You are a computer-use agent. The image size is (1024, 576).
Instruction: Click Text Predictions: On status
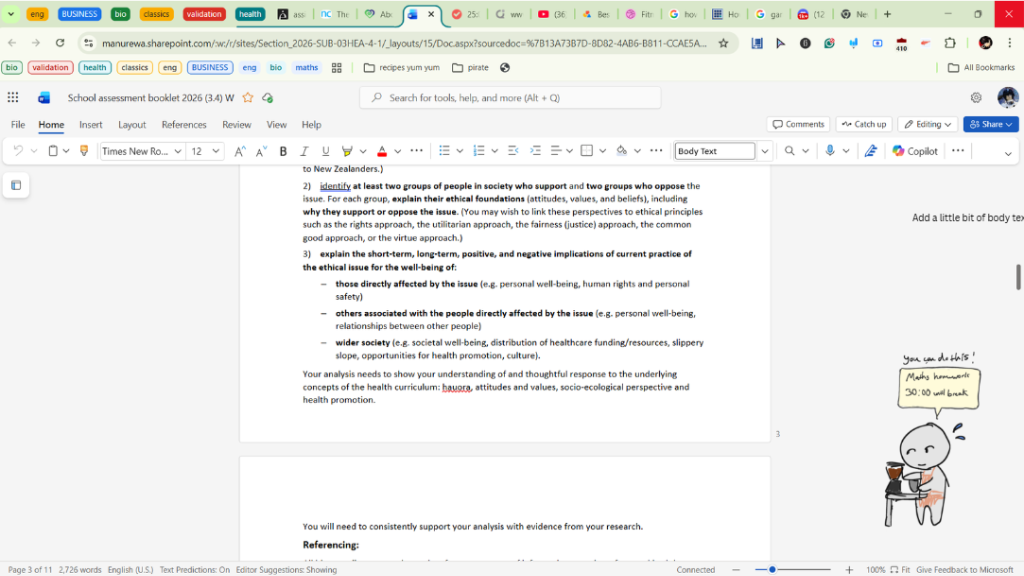coord(195,569)
